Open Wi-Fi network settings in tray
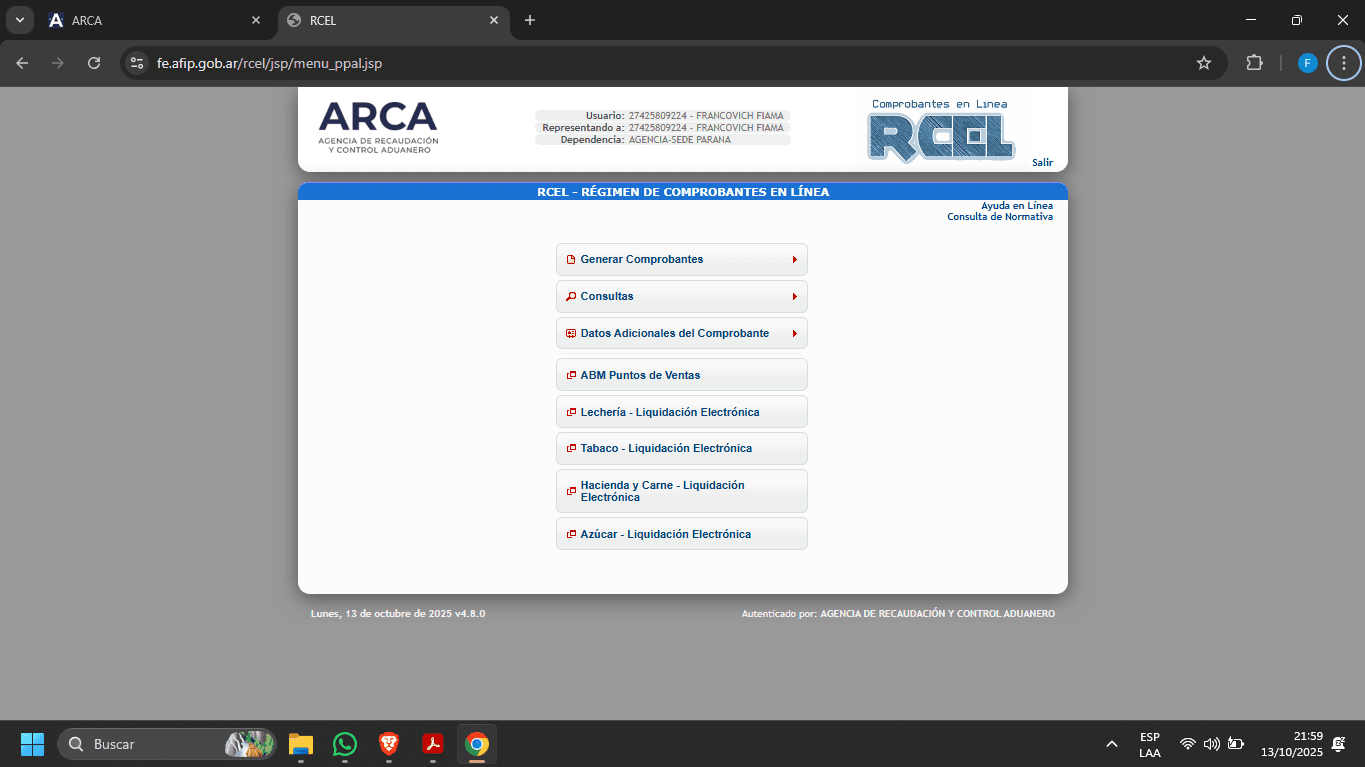Viewport: 1365px width, 767px height. (1188, 744)
